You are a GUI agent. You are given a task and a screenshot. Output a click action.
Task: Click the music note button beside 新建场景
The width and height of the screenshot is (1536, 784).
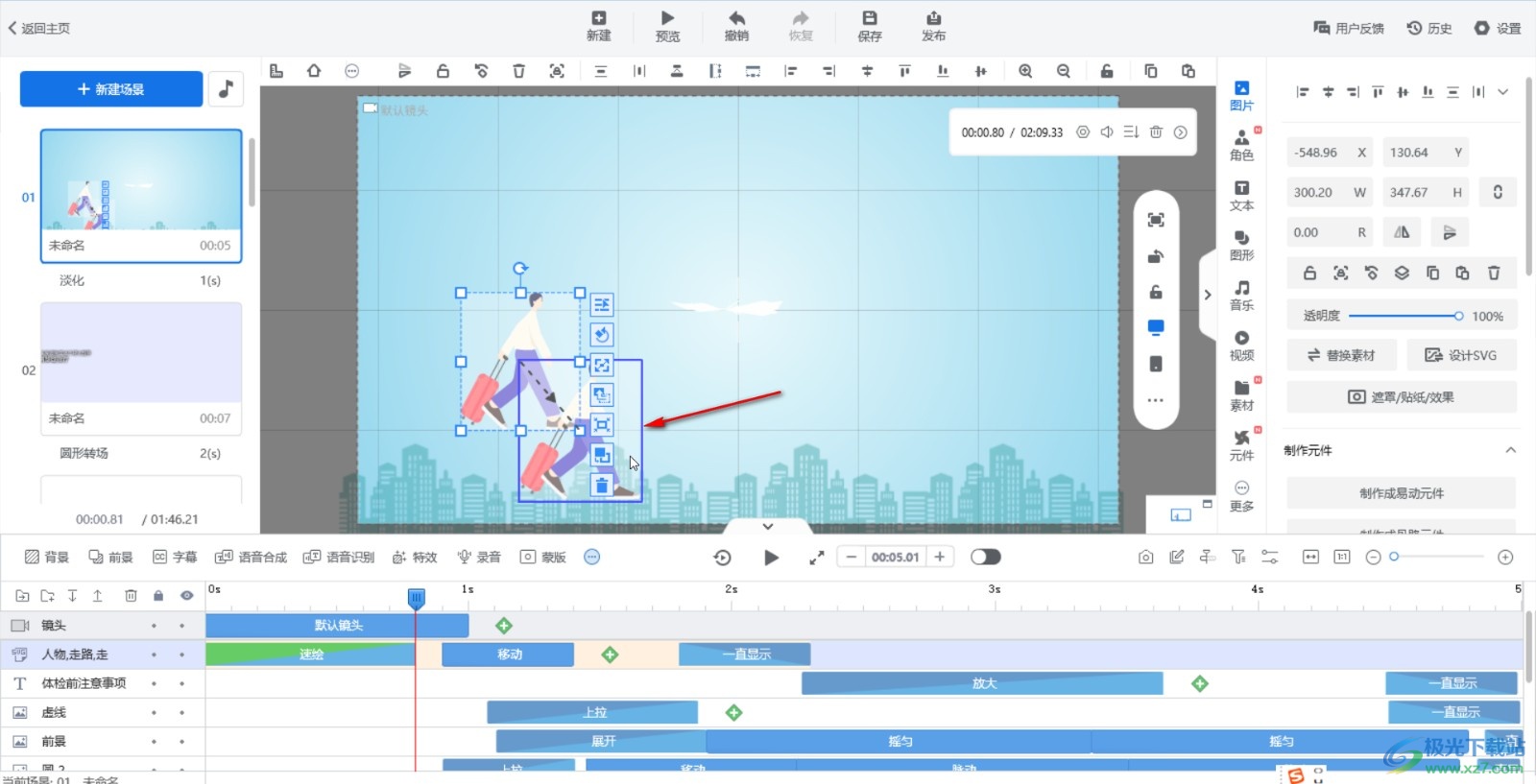point(226,88)
